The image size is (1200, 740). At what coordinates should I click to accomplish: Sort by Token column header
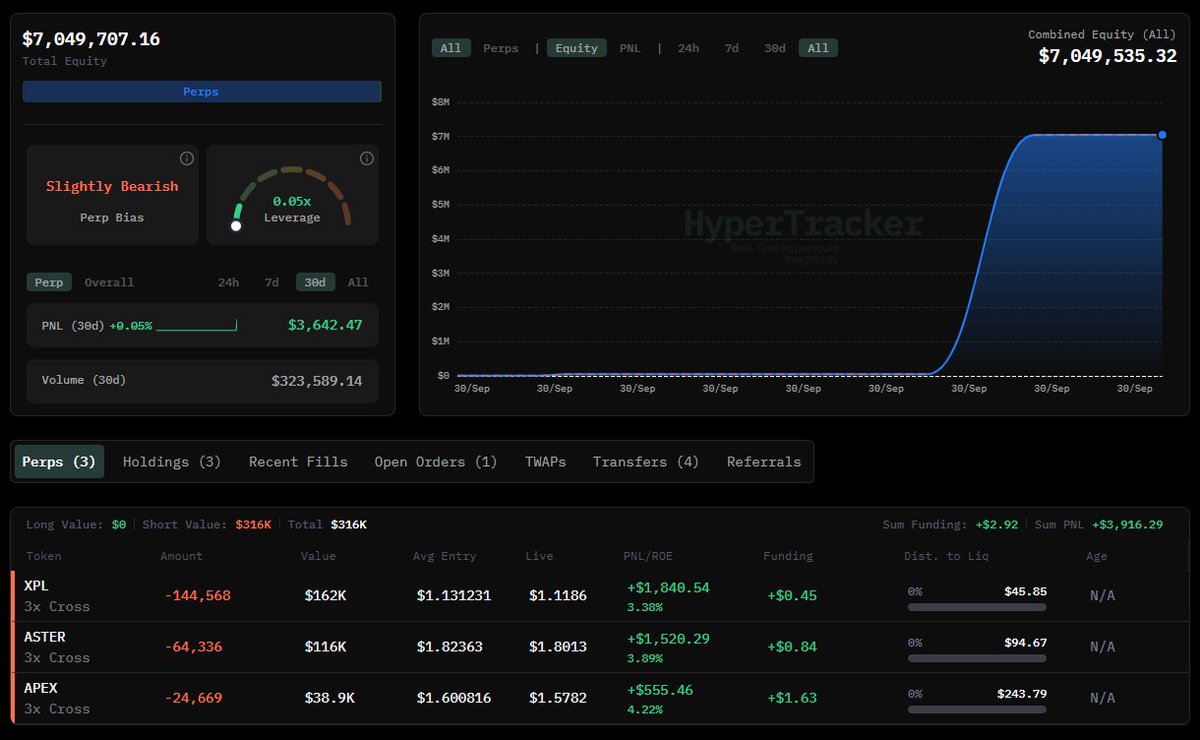click(x=43, y=556)
